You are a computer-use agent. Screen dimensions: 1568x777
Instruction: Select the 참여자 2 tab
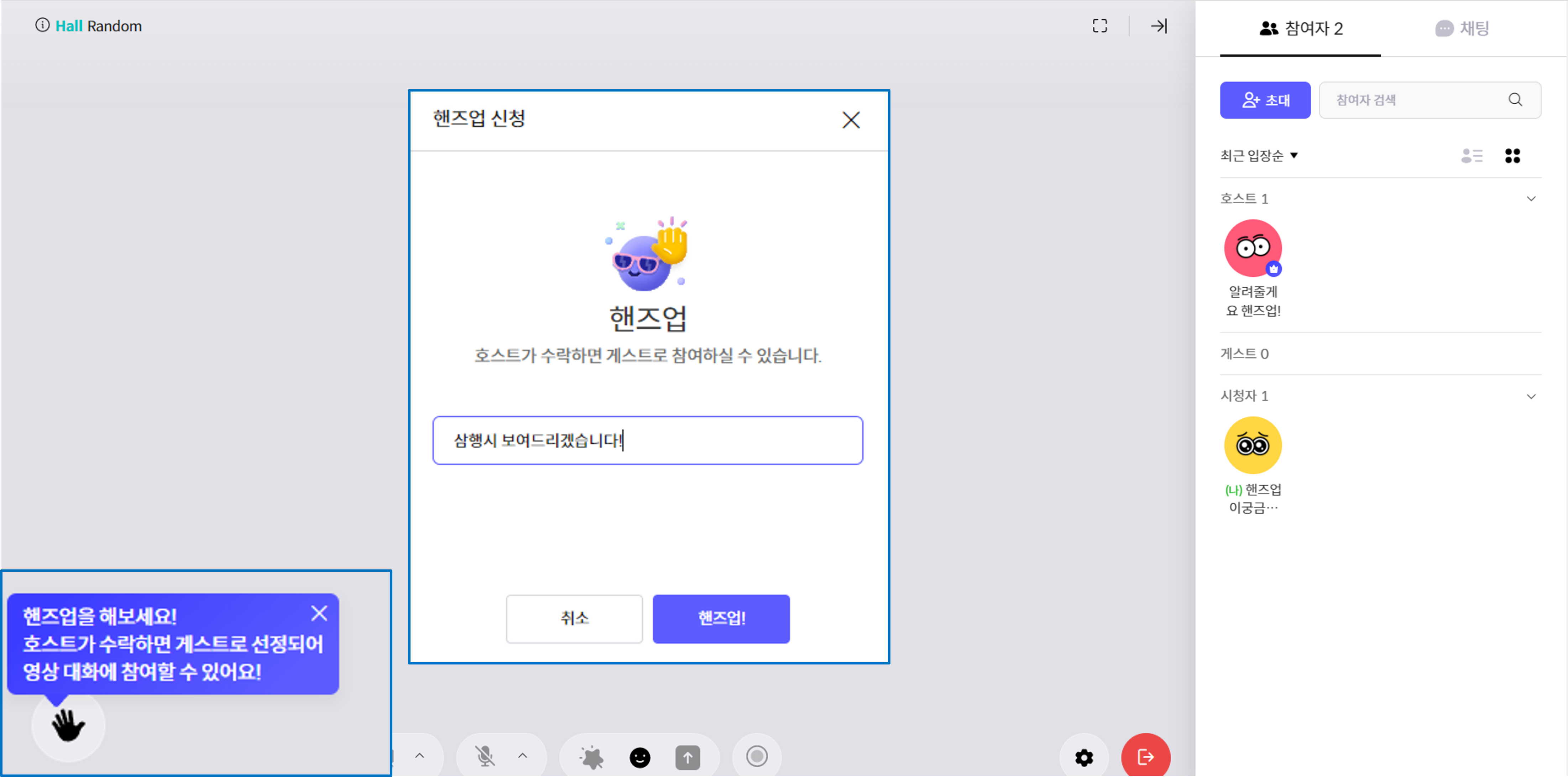pos(1301,28)
